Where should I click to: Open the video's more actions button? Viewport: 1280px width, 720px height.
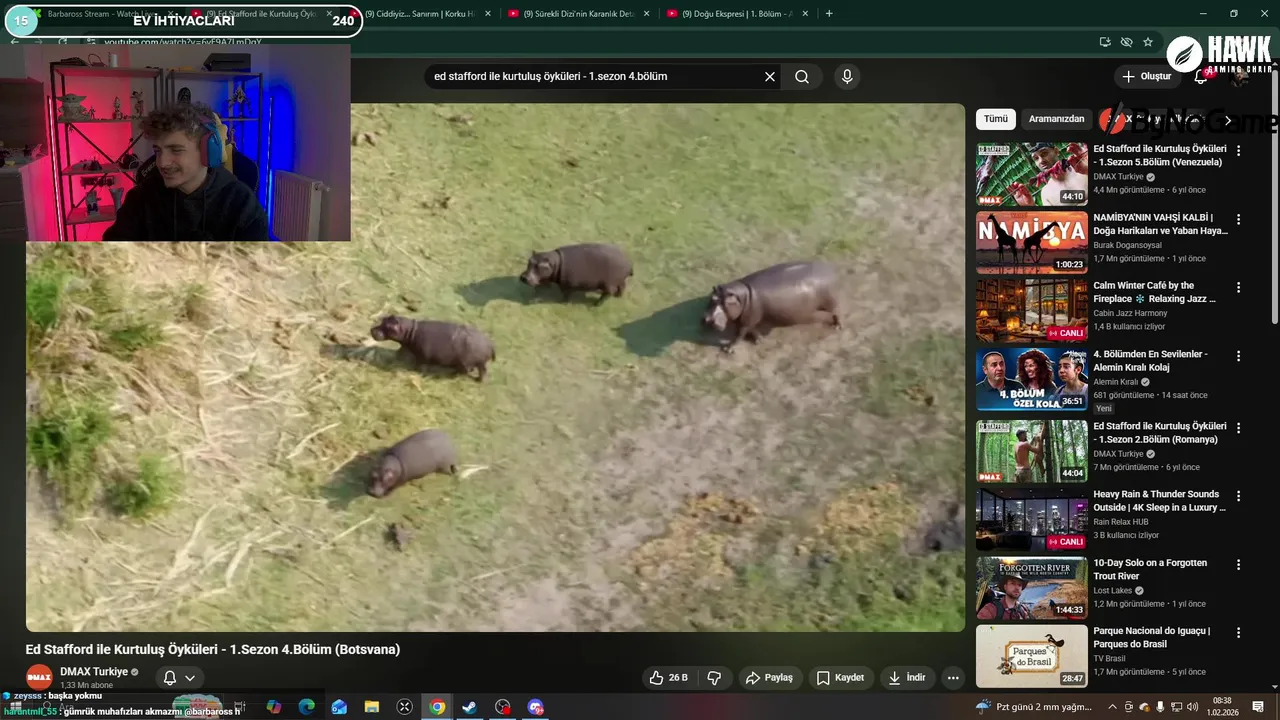[953, 678]
